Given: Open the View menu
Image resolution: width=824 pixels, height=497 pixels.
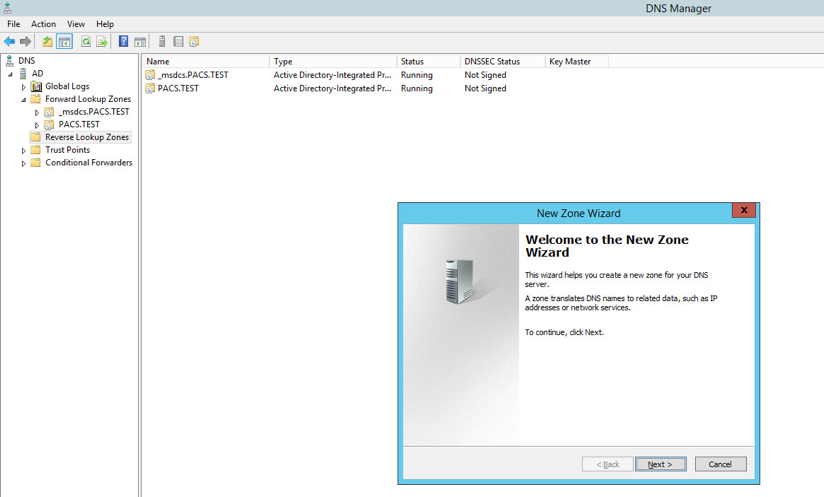Looking at the screenshot, I should click(x=76, y=24).
